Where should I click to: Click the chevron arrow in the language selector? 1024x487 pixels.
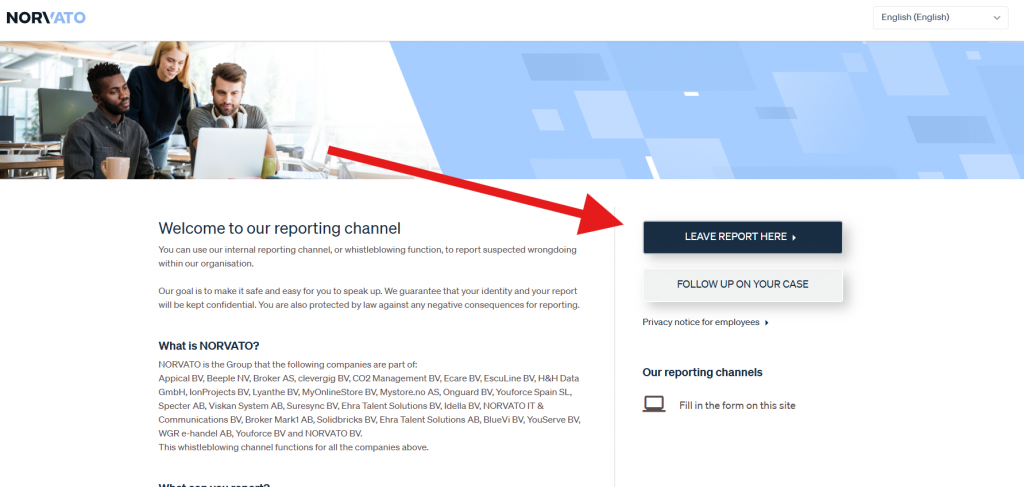click(996, 17)
